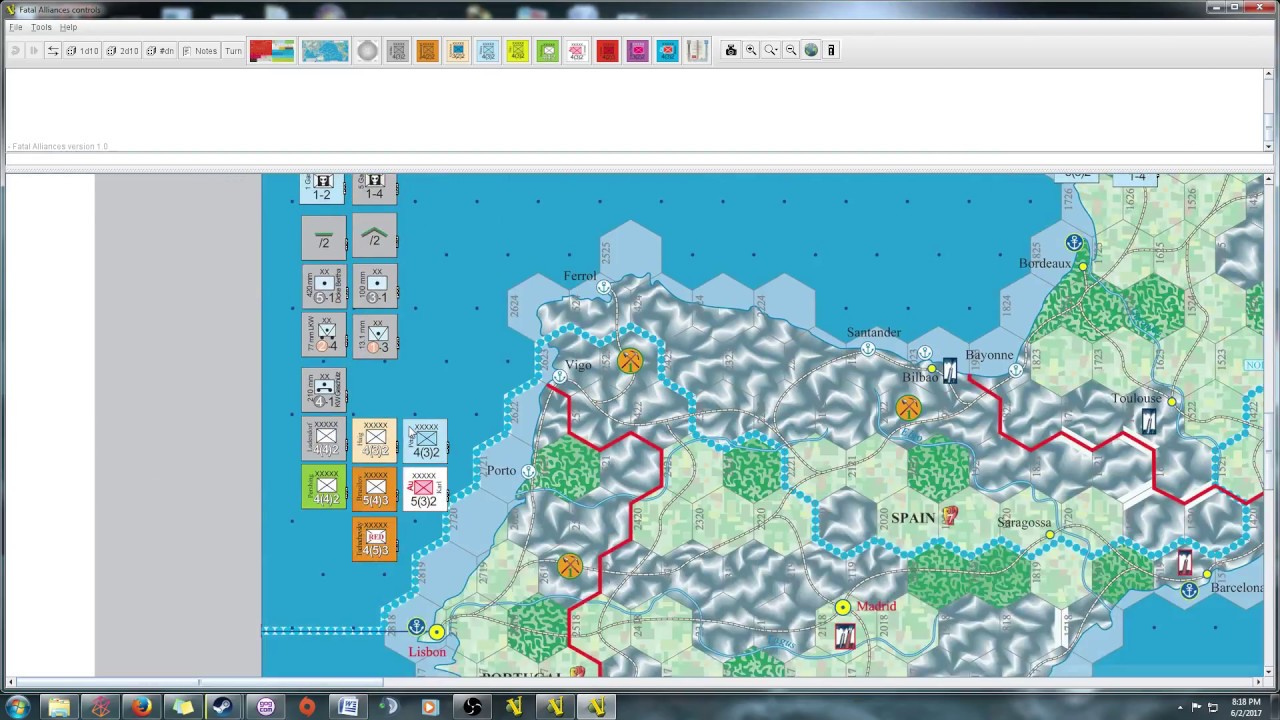Click the step forward logfile button

34,50
